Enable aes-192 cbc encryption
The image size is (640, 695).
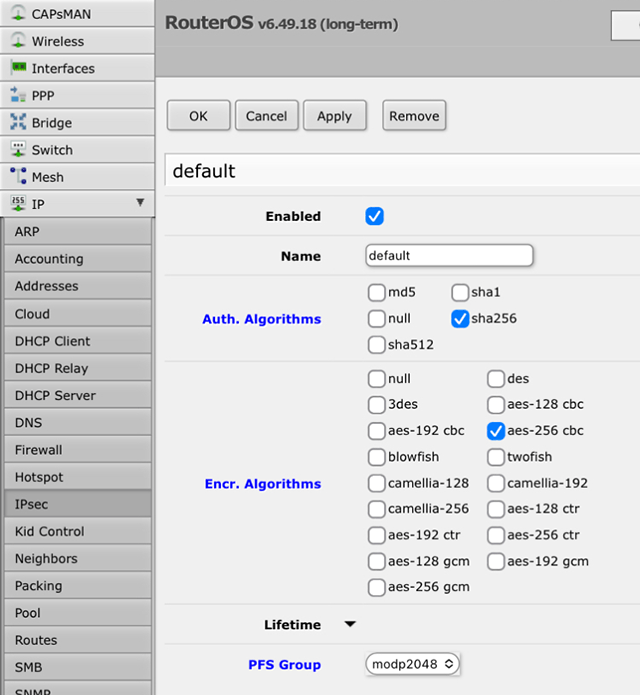click(376, 431)
